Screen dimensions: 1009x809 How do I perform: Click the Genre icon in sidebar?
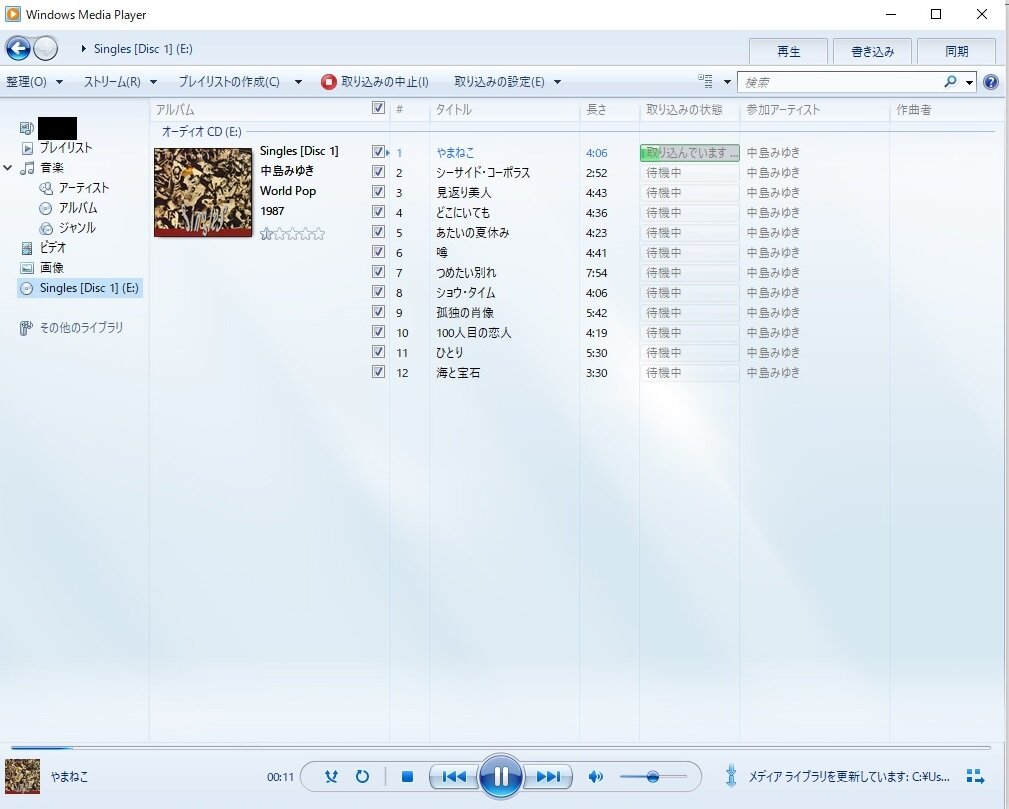coord(46,228)
